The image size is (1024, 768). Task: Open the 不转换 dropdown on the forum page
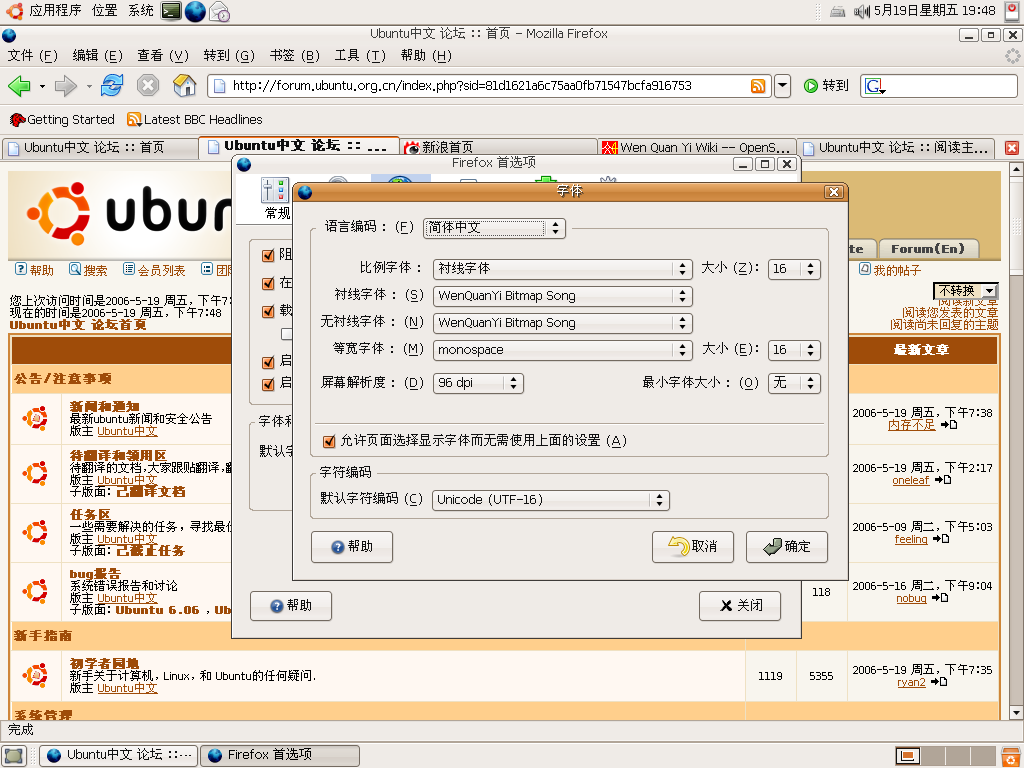[965, 291]
